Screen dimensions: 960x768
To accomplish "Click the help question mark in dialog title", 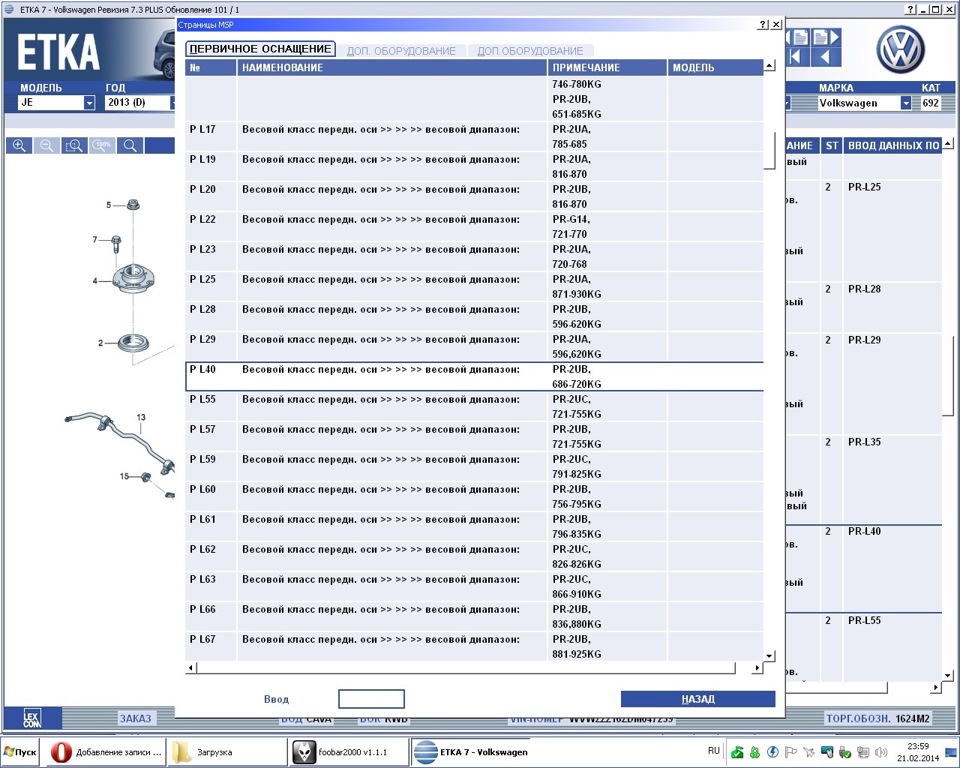I will tap(762, 24).
